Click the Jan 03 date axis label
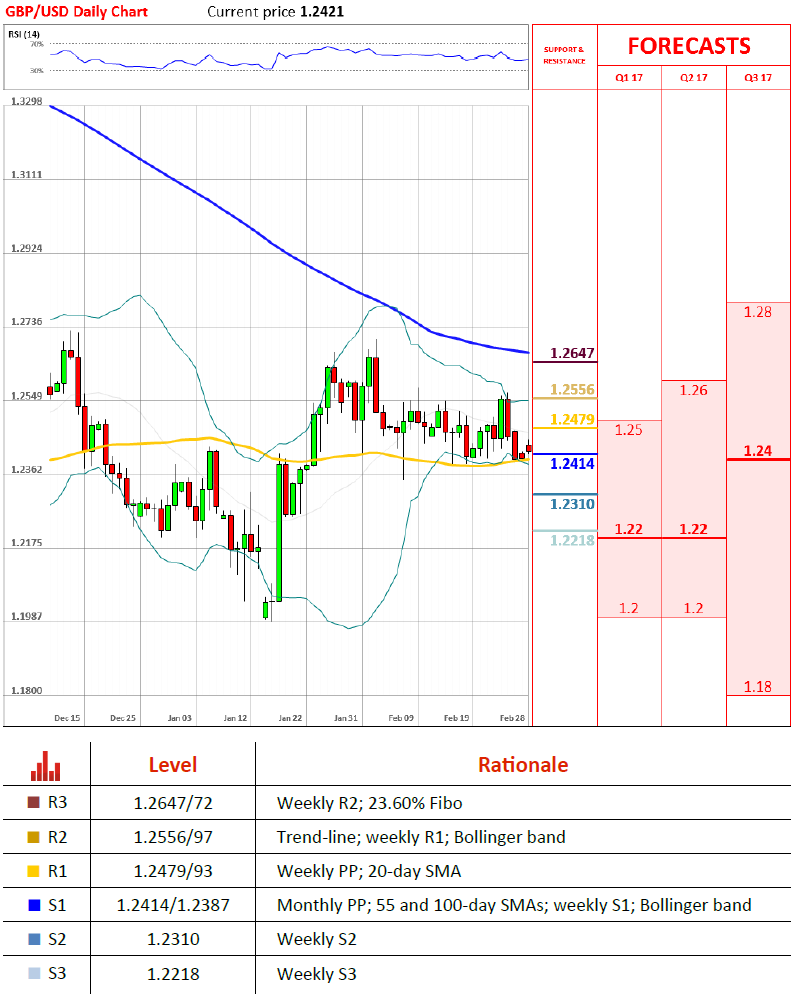 pos(179,718)
